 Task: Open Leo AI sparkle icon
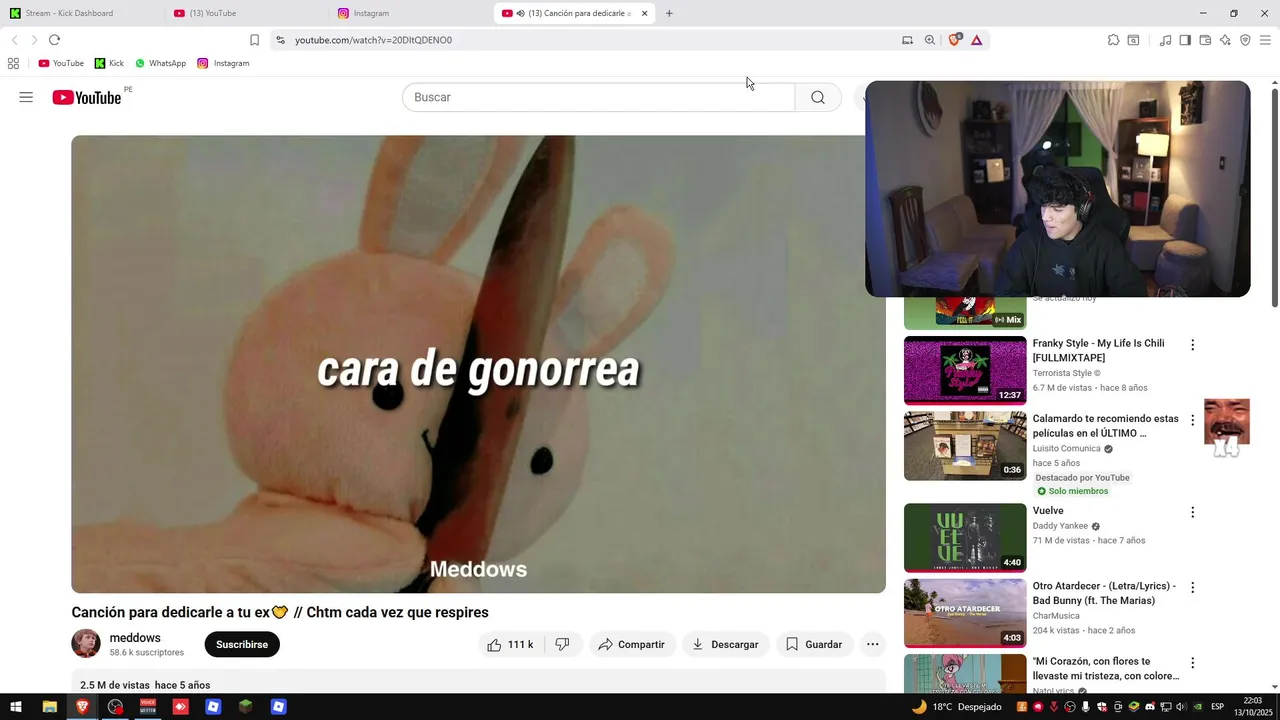point(1225,40)
